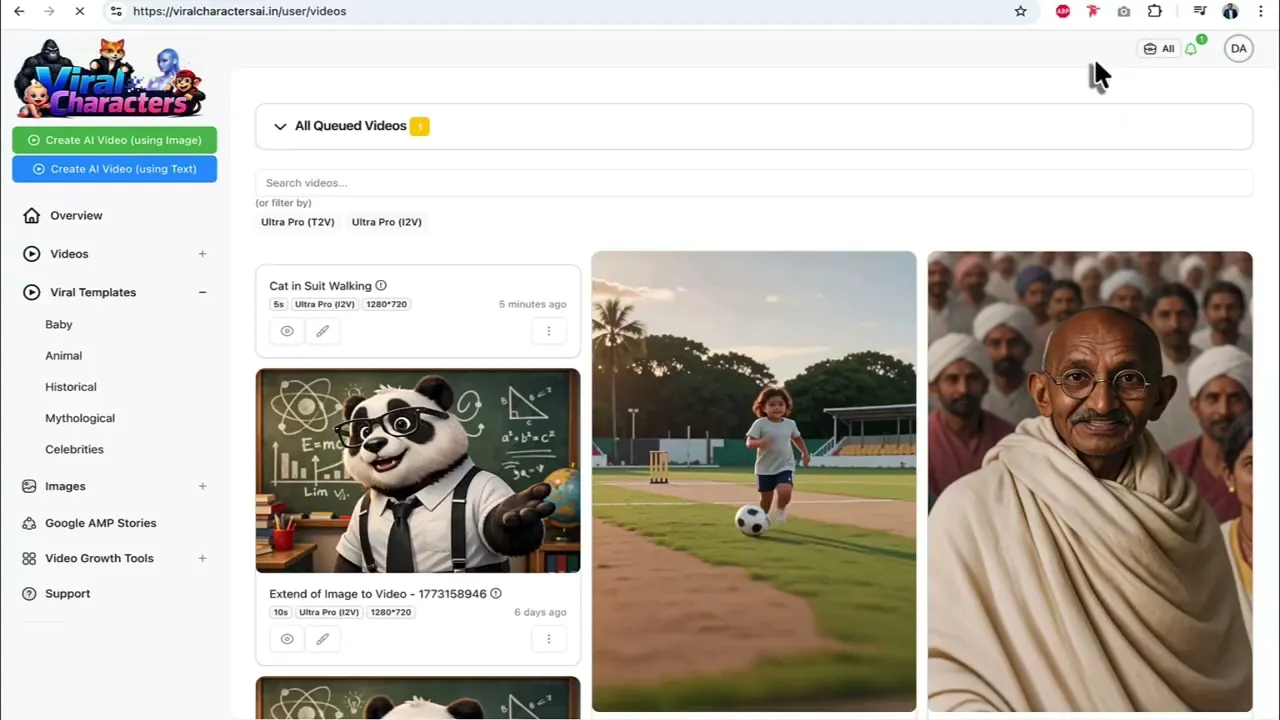This screenshot has width=1280, height=720.
Task: Open the browser media control icon
Action: click(1200, 11)
